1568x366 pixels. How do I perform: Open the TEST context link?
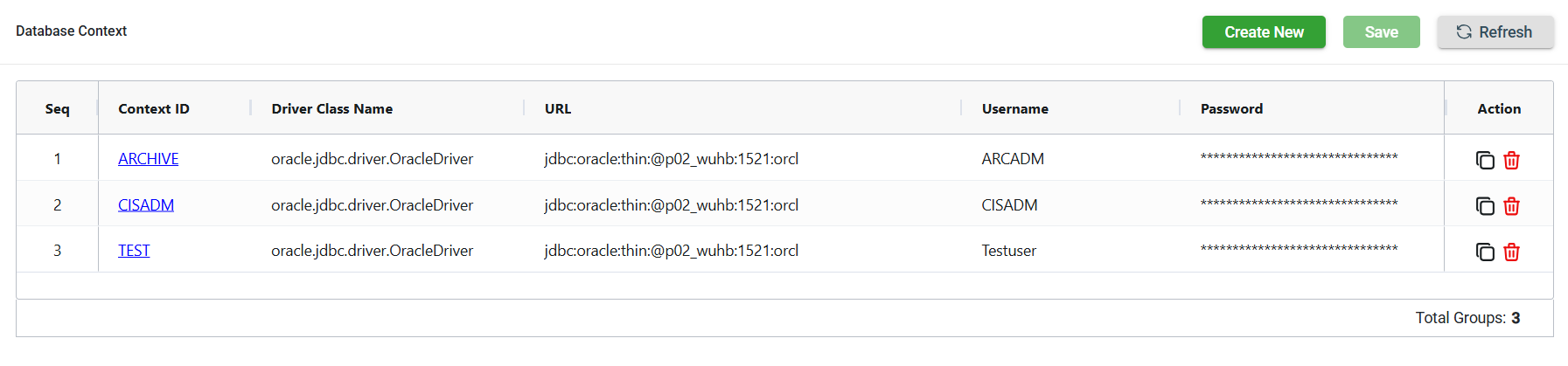134,251
